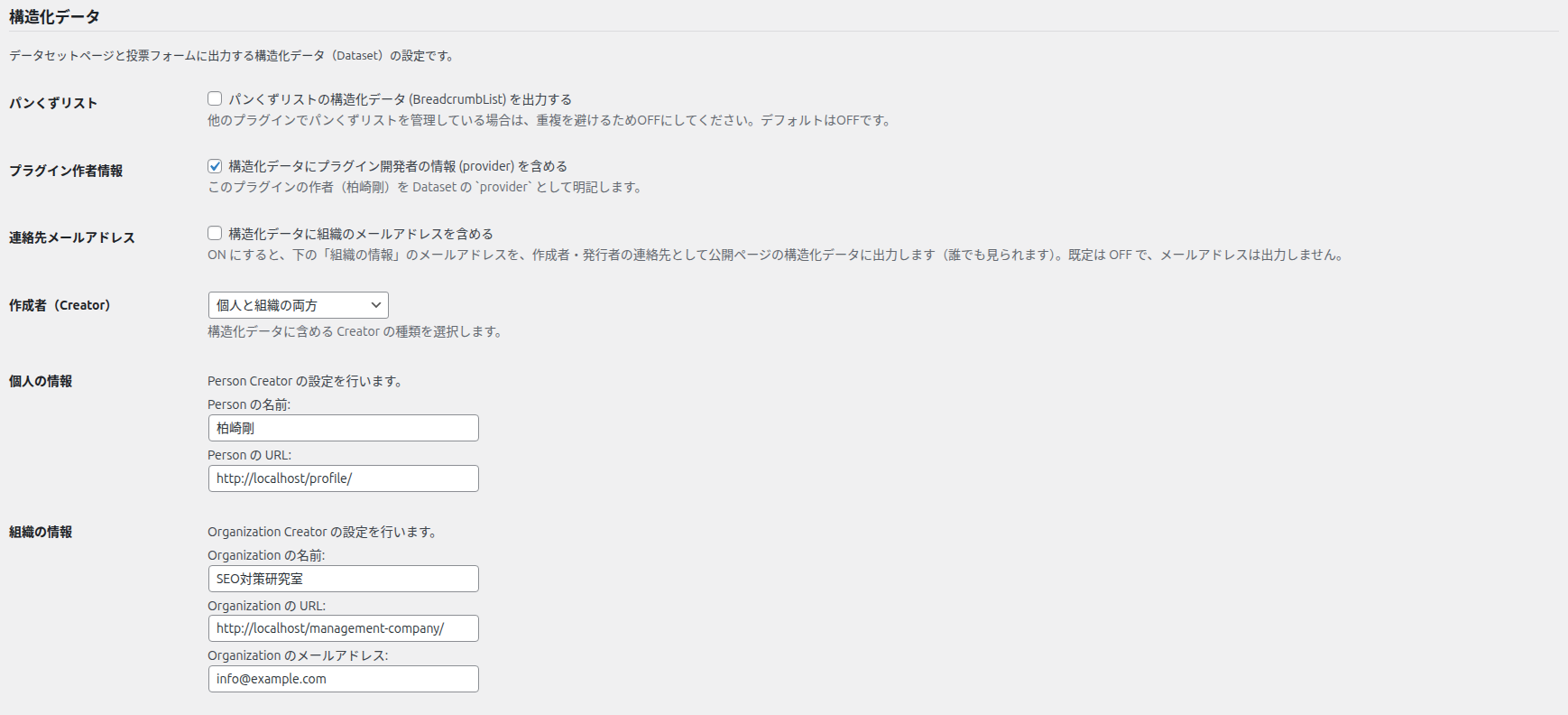The height and width of the screenshot is (715, 1568).
Task: Uncheck the plugin developer provider info checkbox
Action: [x=215, y=165]
